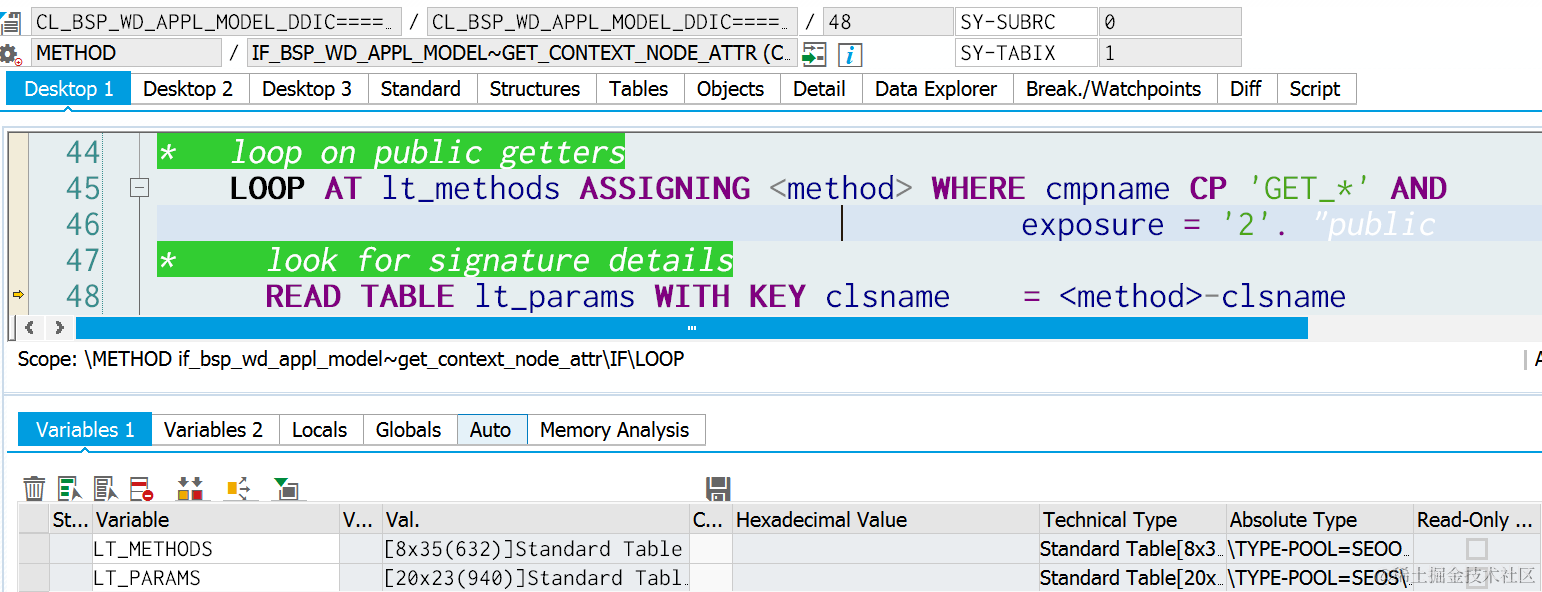
Task: Switch to the Desktop 1 tab
Action: coord(69,89)
